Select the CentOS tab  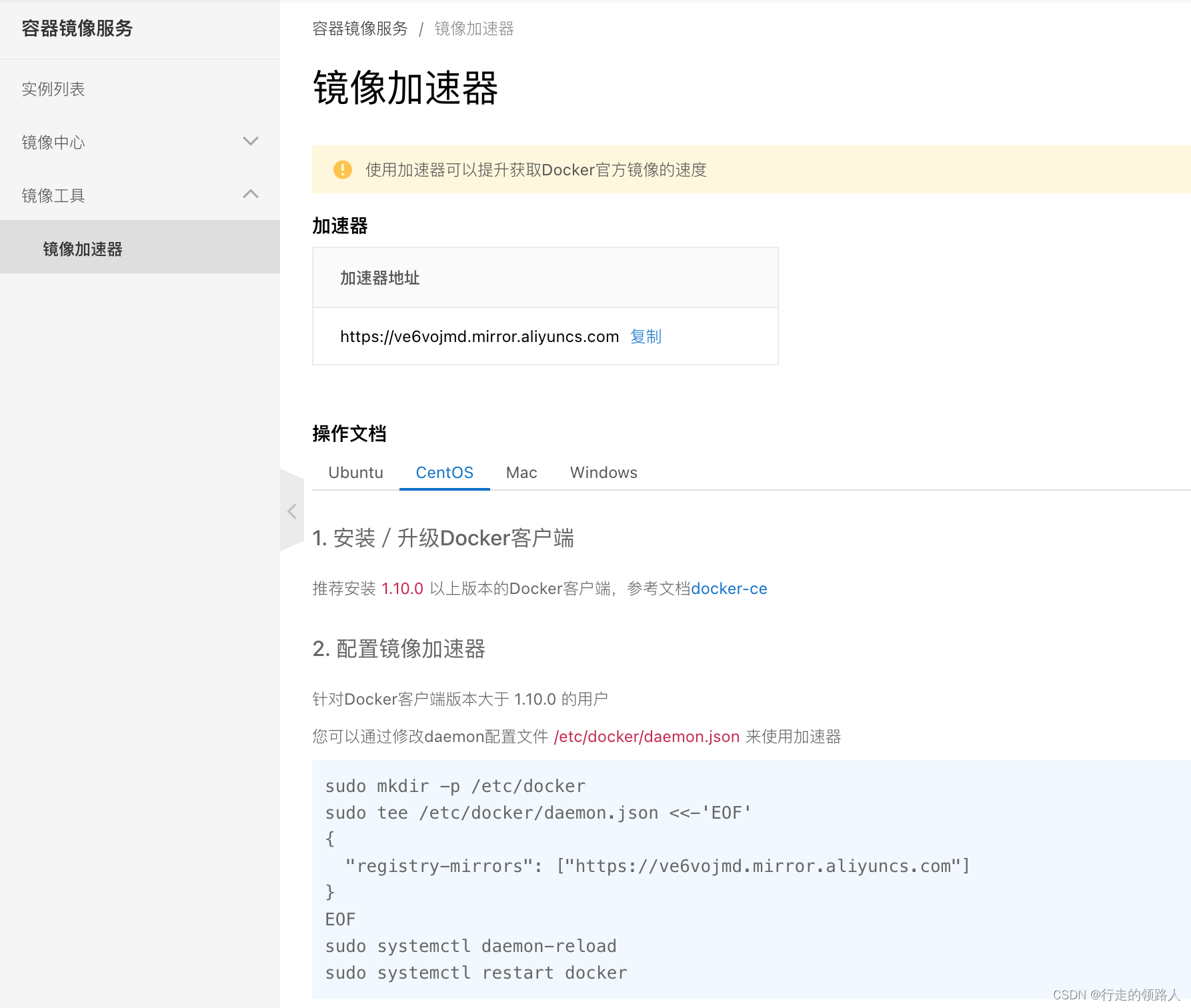(x=444, y=472)
